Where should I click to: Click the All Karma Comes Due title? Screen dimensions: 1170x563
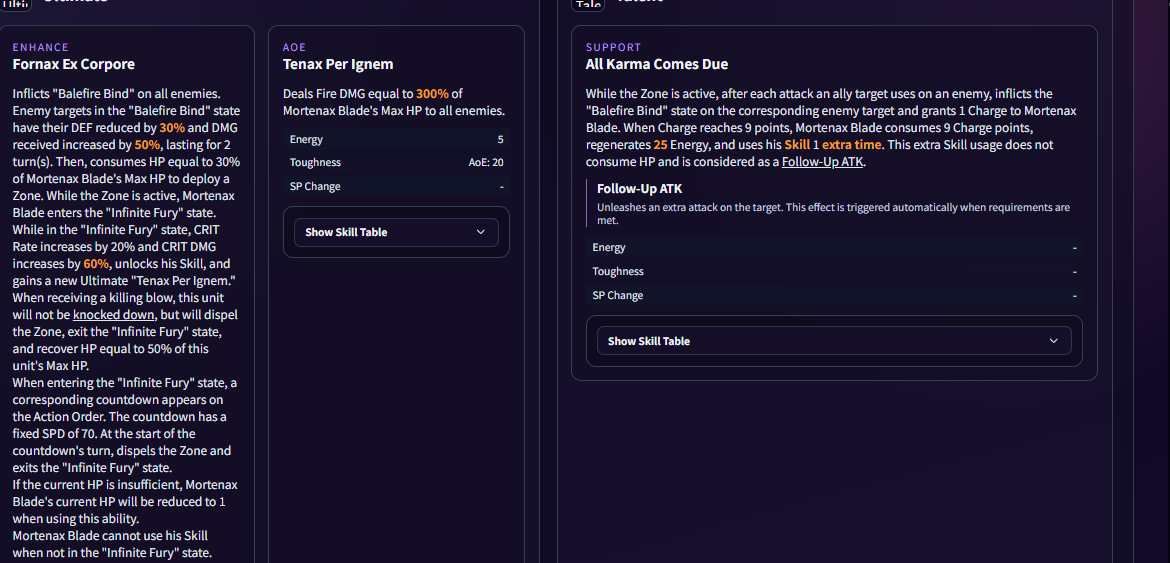(x=657, y=64)
